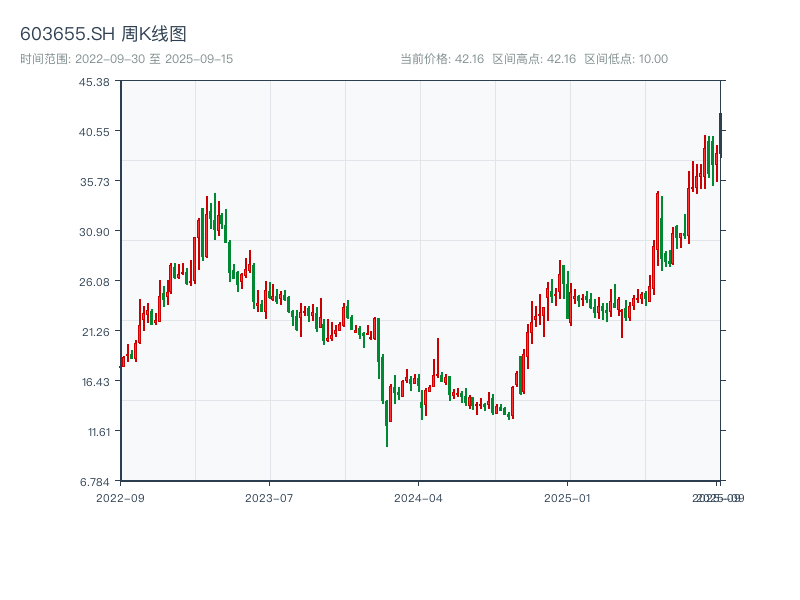The height and width of the screenshot is (600, 800).
Task: Click the 11.61 y-axis price label
Action: (x=96, y=431)
